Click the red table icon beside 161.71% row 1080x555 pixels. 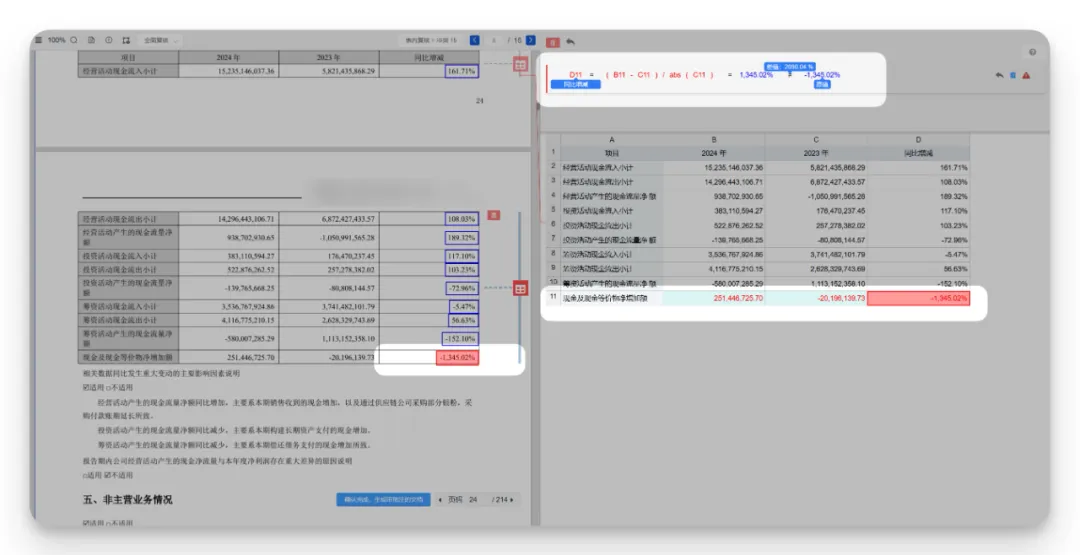point(519,65)
